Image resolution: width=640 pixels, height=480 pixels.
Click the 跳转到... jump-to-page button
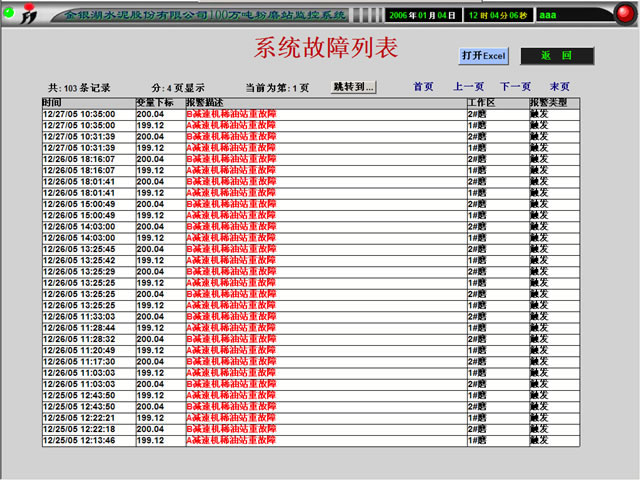coord(354,87)
